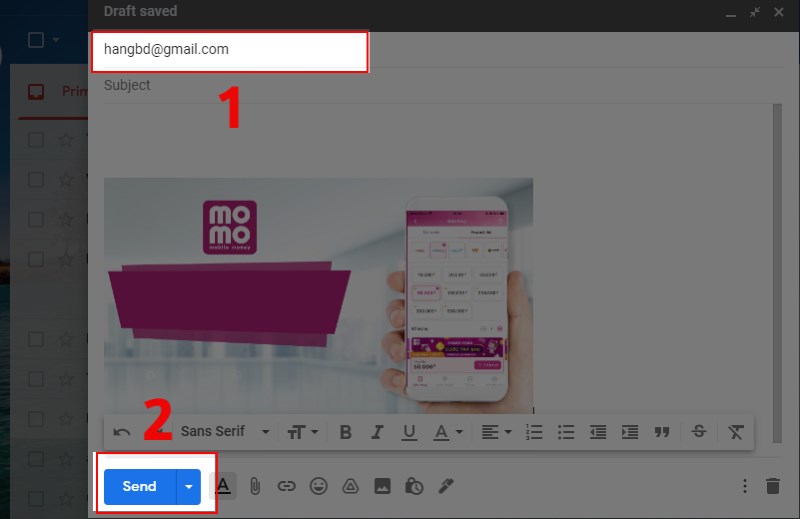Star the first email row in inbox

pyautogui.click(x=66, y=139)
